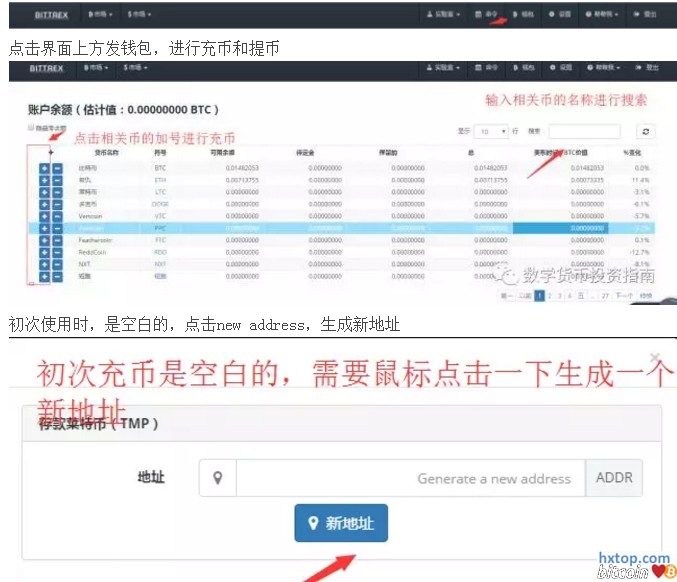Image resolution: width=677 pixels, height=582 pixels.
Task: Expand the $ 市场 dropdown above 账户余额 heading
Action: pyautogui.click(x=137, y=68)
